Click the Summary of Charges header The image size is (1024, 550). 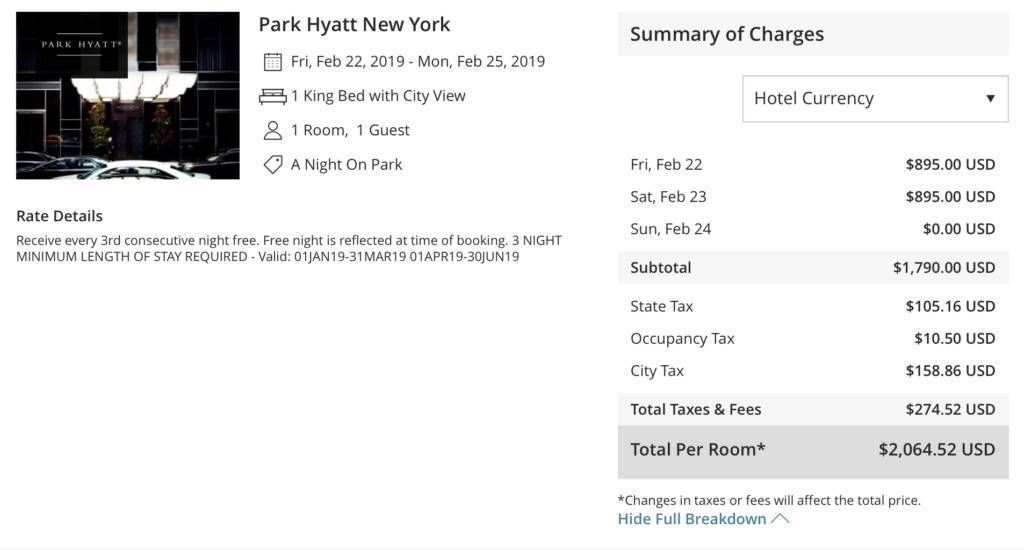(813, 34)
